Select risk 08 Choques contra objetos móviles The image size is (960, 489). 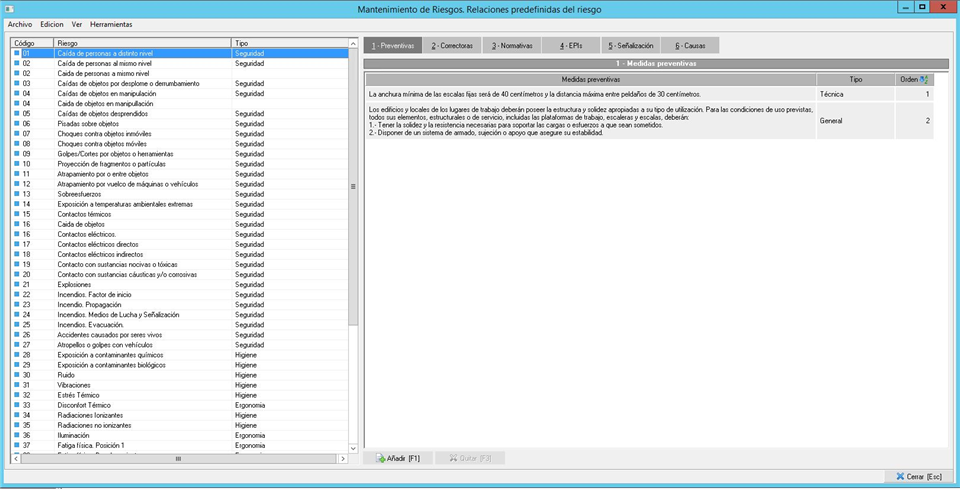pos(180,144)
